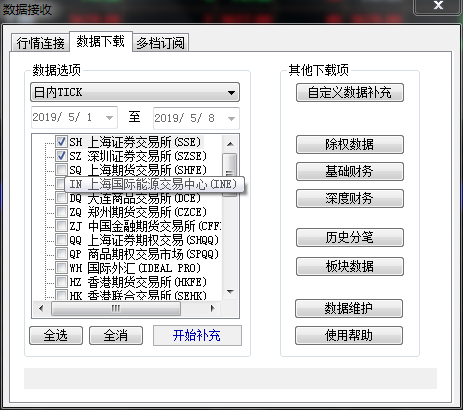Open the 多档订阅 tab
The width and height of the screenshot is (463, 410).
click(x=161, y=43)
